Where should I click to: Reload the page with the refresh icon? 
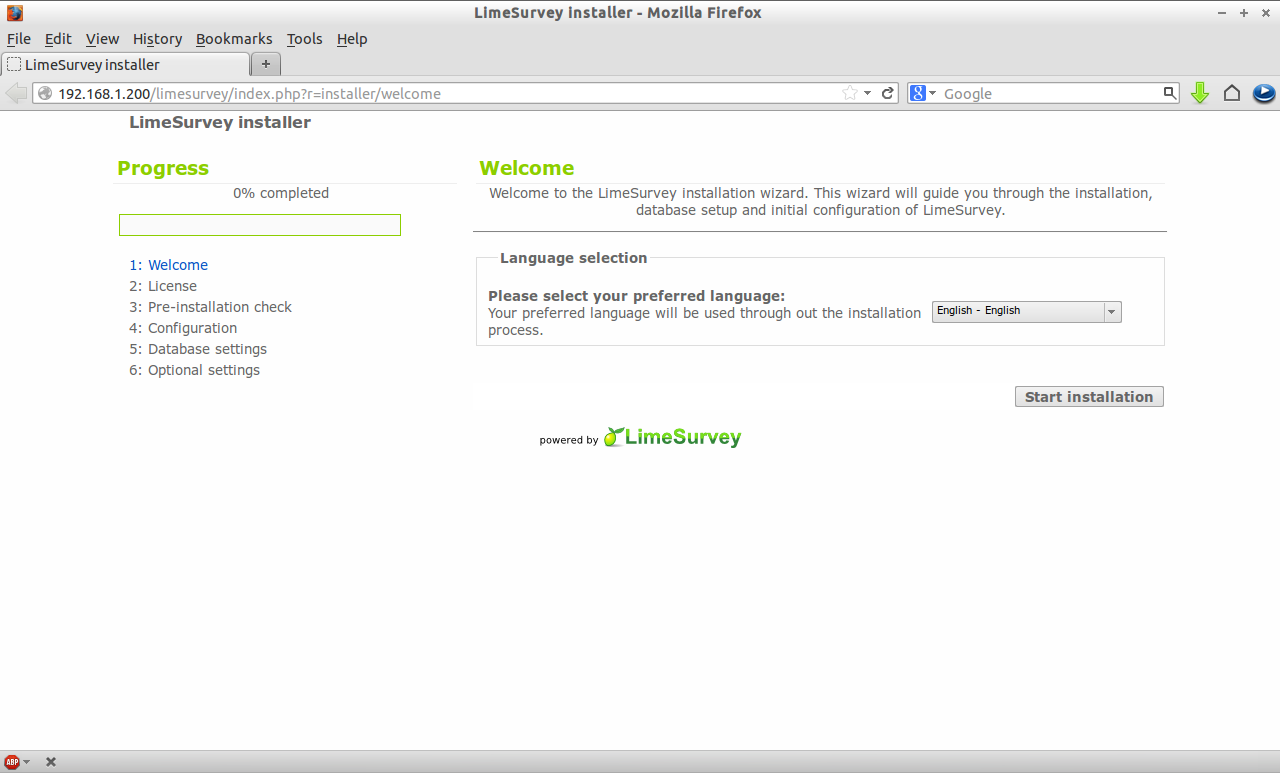coord(887,93)
